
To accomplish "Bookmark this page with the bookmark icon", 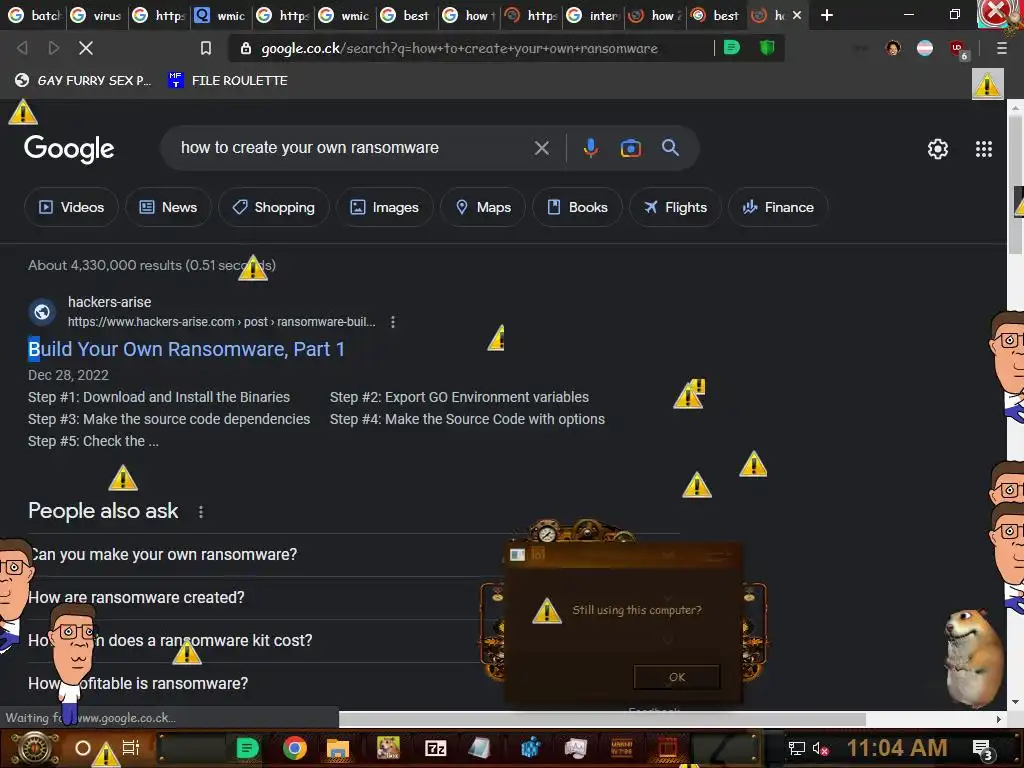I will click(206, 48).
